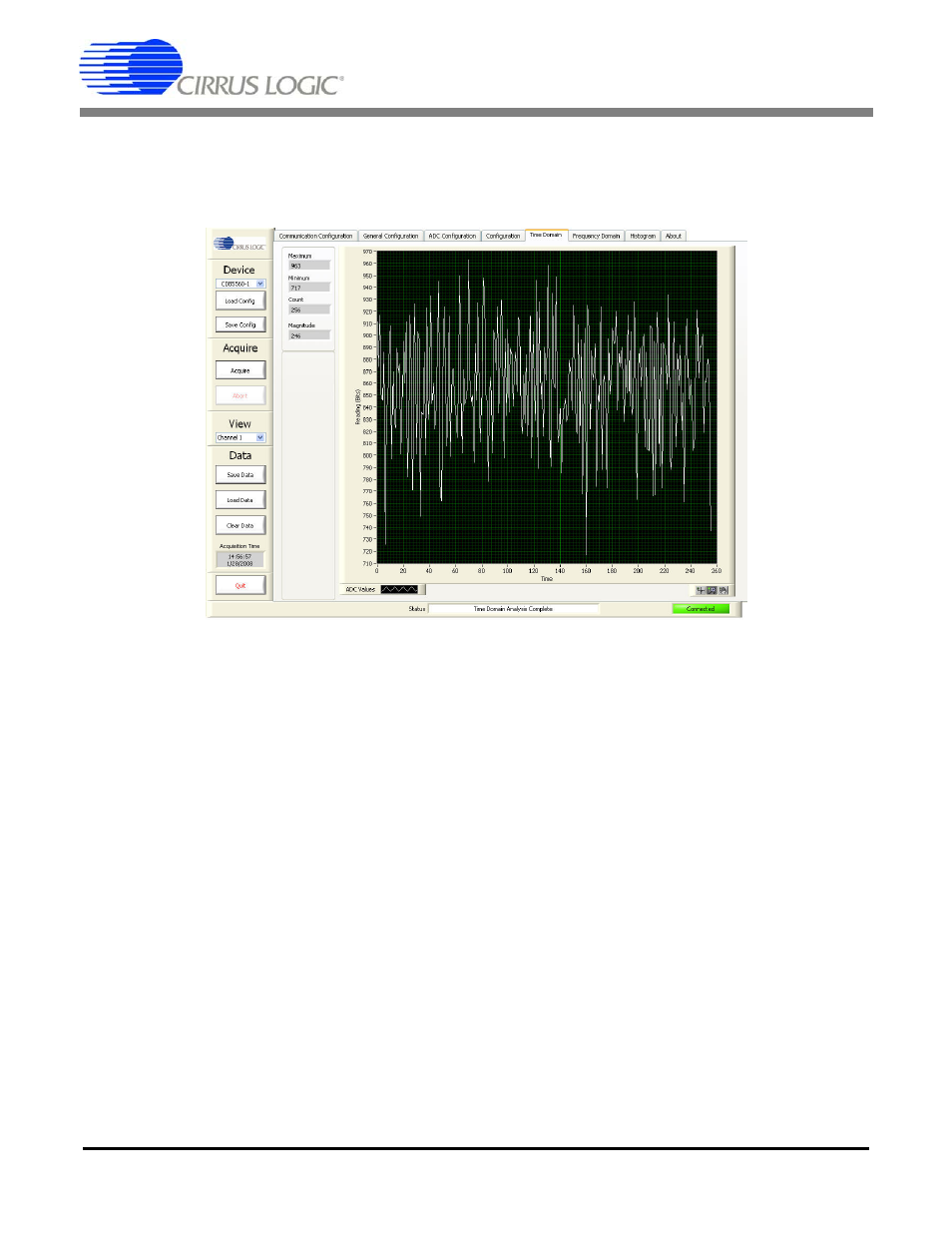Screen dimensions: 952x1233
Task: Click the green Connected status indicator
Action: pos(701,609)
